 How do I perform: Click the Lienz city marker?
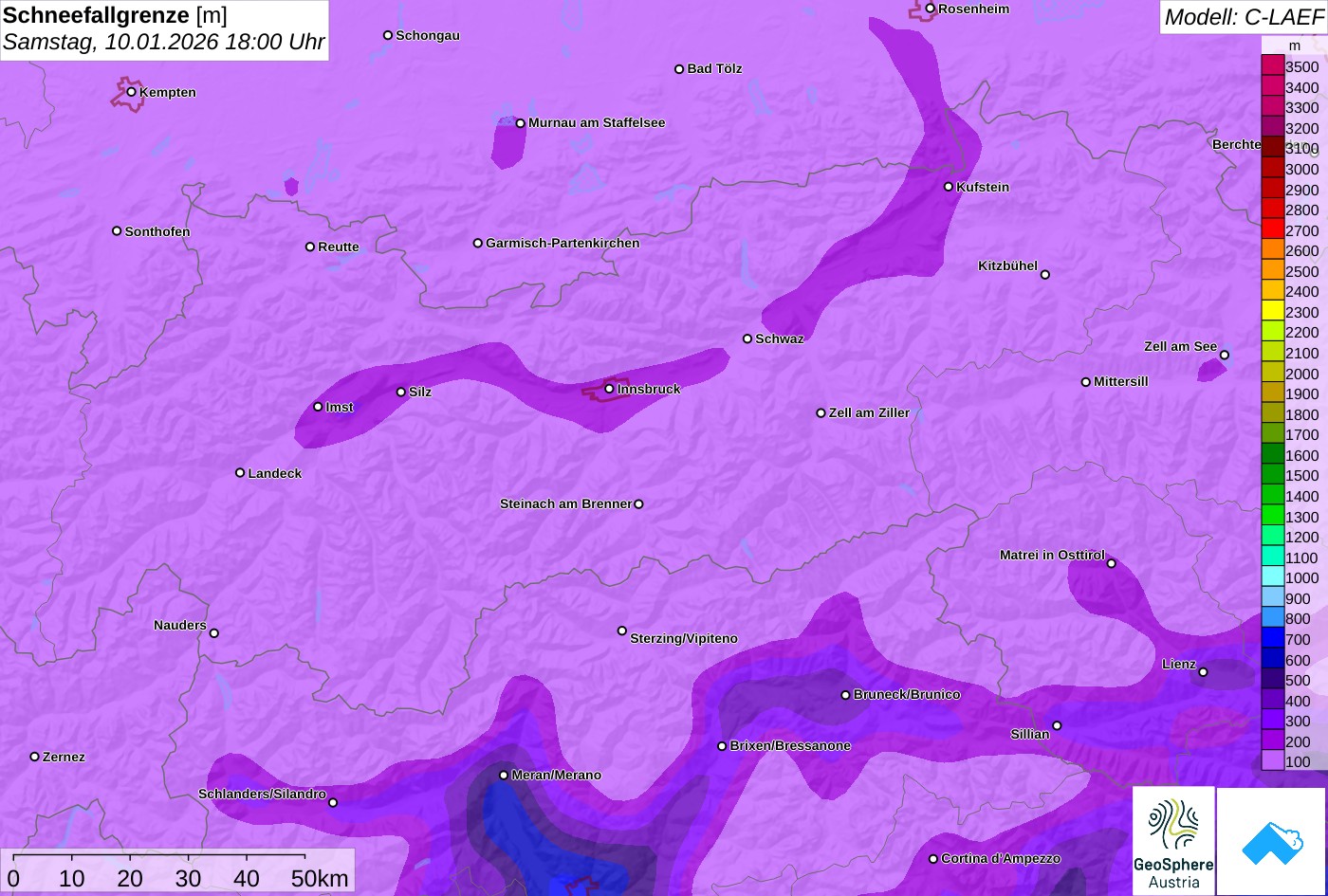point(1203,672)
